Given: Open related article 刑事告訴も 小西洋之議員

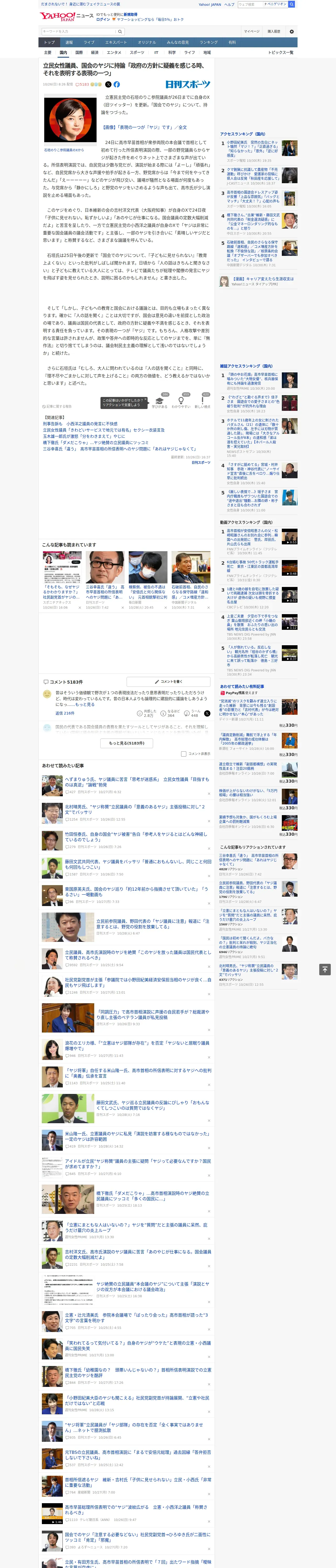Looking at the screenshot, I should pos(80,424).
